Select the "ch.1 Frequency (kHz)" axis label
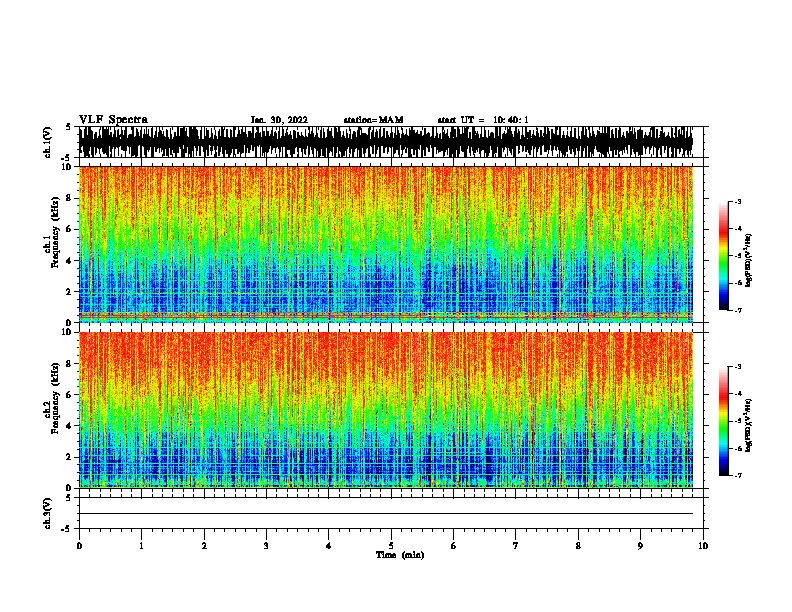792x612 pixels. tap(52, 233)
